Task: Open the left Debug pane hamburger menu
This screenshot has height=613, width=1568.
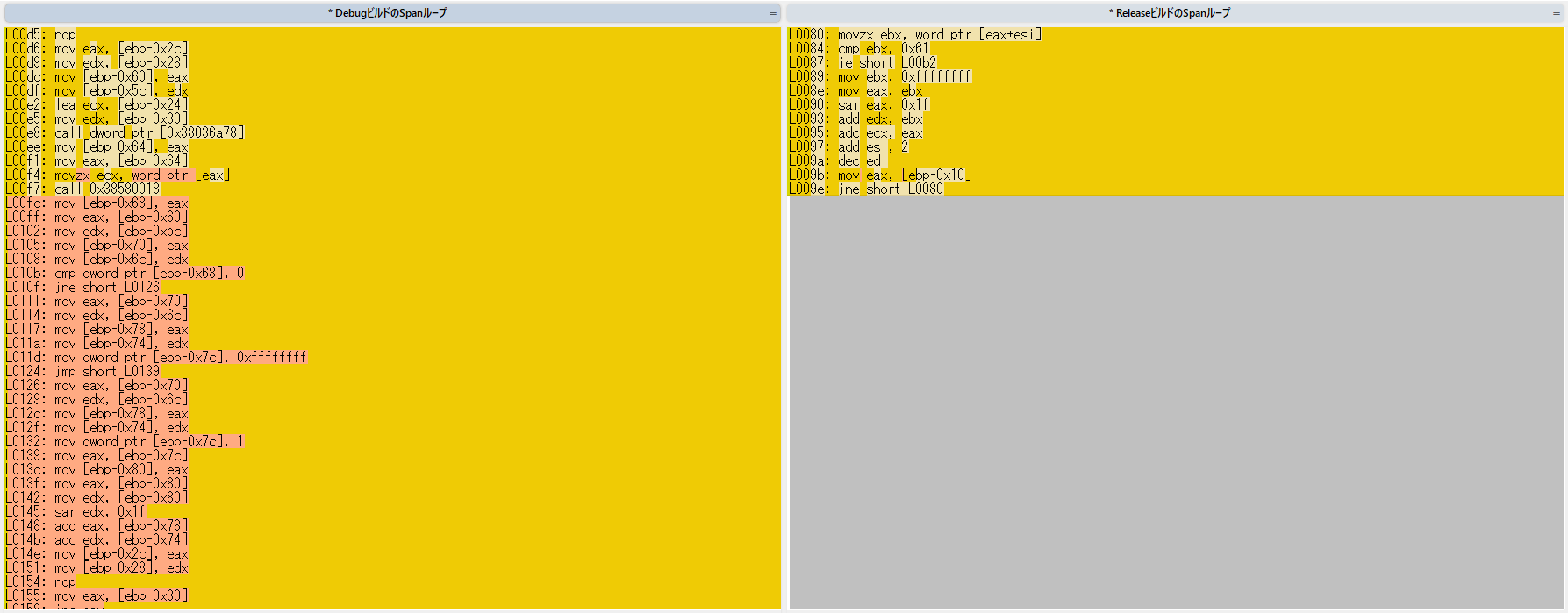Action: 772,13
